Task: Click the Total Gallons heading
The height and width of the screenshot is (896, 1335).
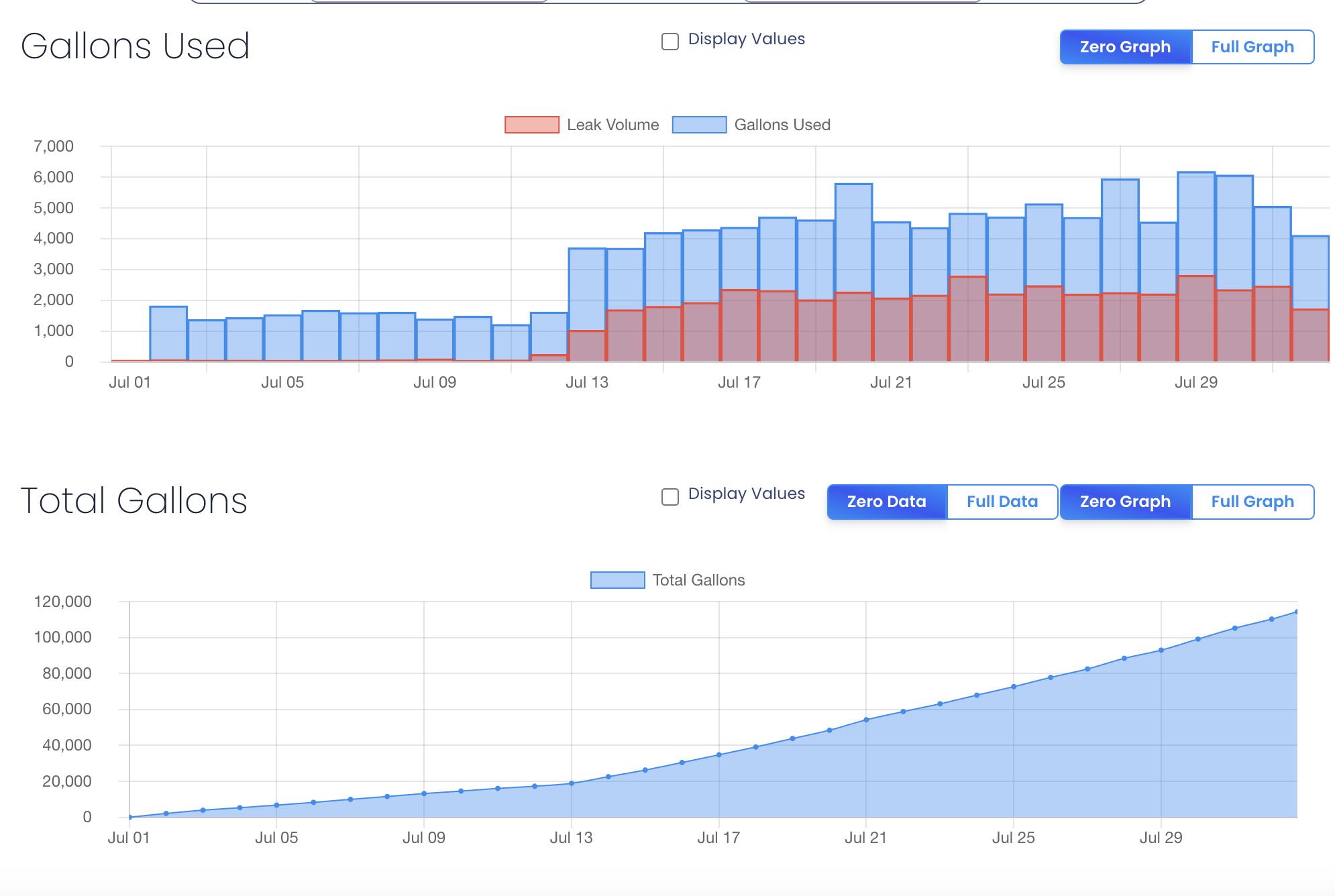Action: 134,501
